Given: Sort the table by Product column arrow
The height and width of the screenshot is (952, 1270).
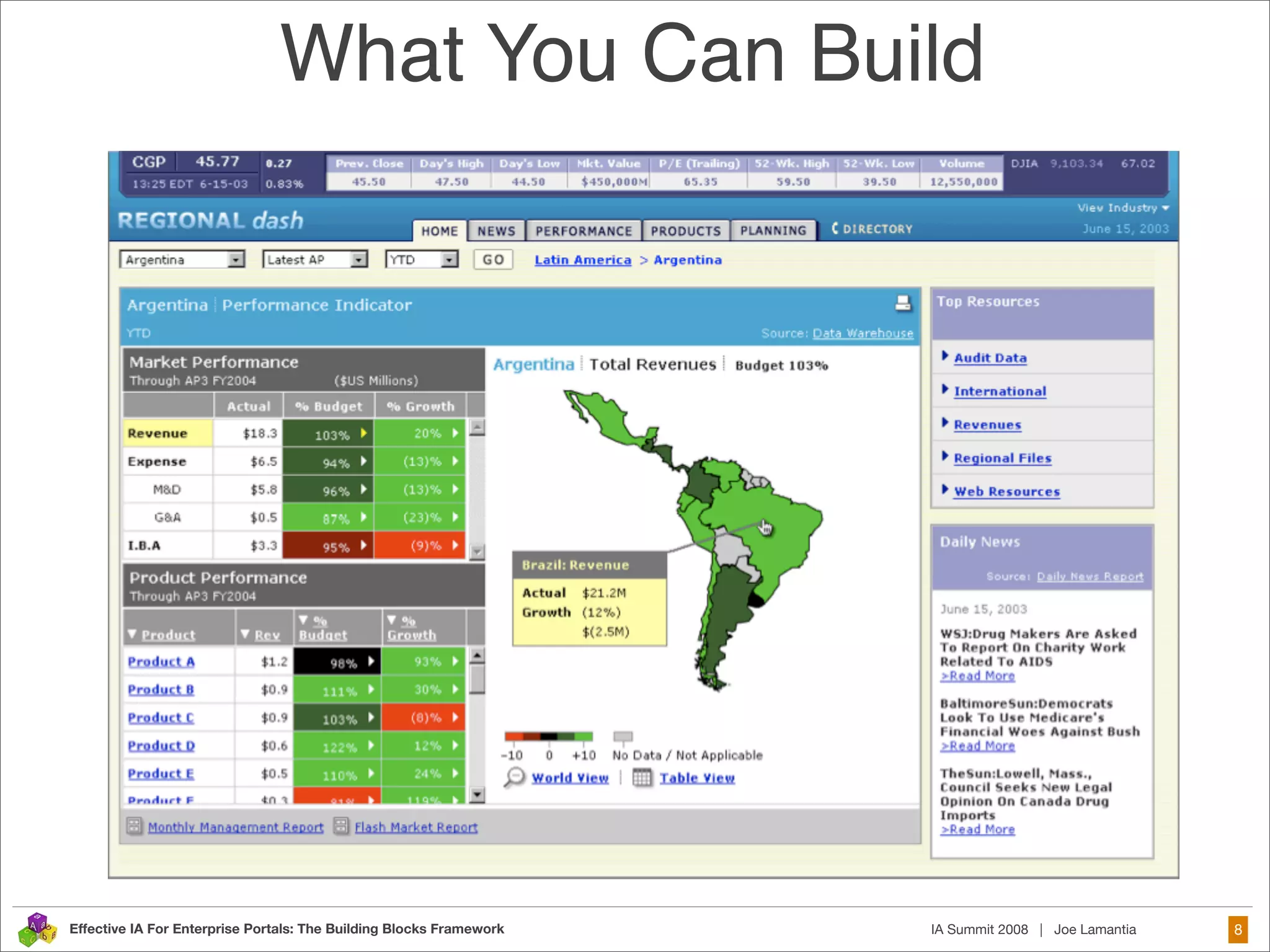Looking at the screenshot, I should (132, 634).
